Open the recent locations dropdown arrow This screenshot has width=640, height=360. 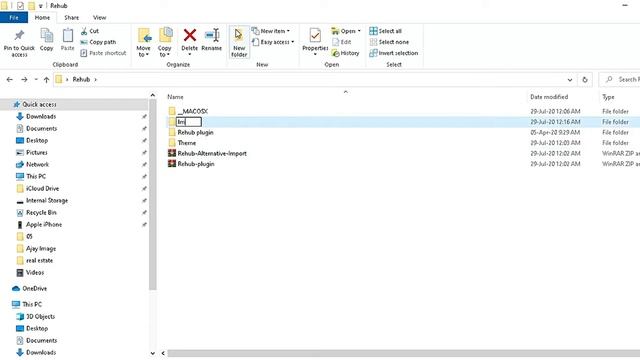coord(36,80)
